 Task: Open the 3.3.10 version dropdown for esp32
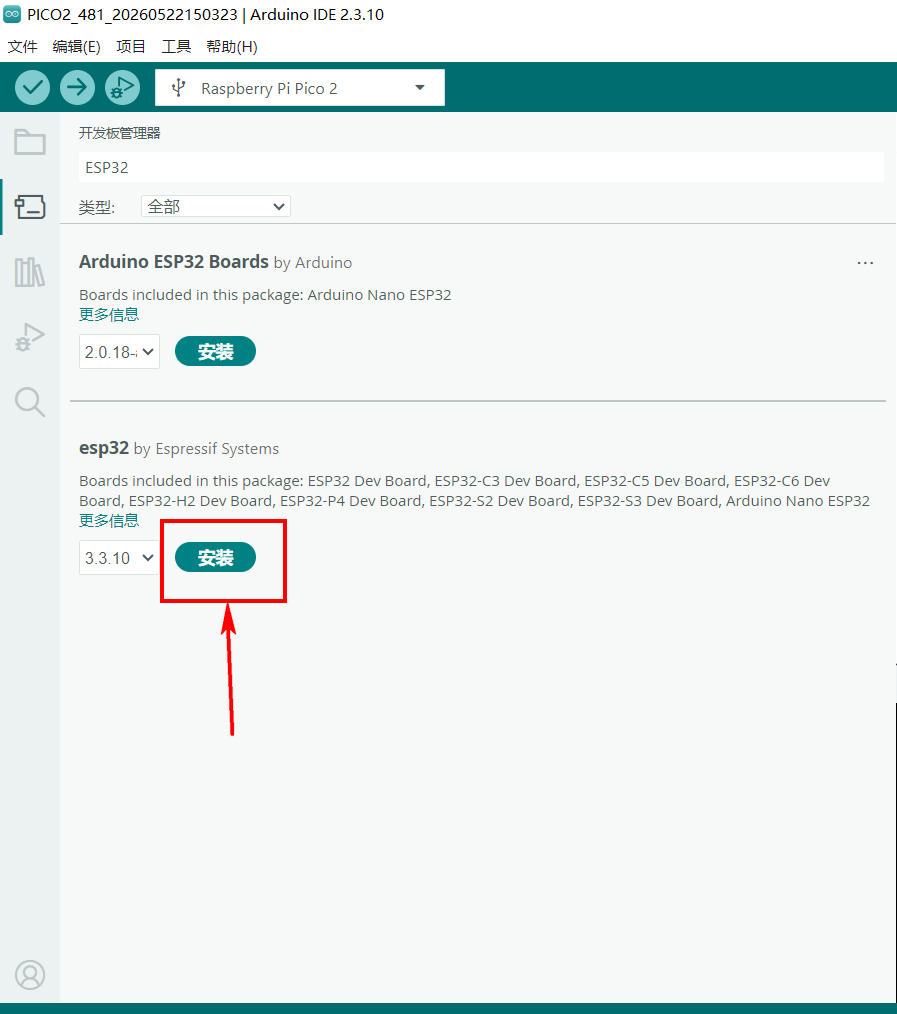[119, 557]
